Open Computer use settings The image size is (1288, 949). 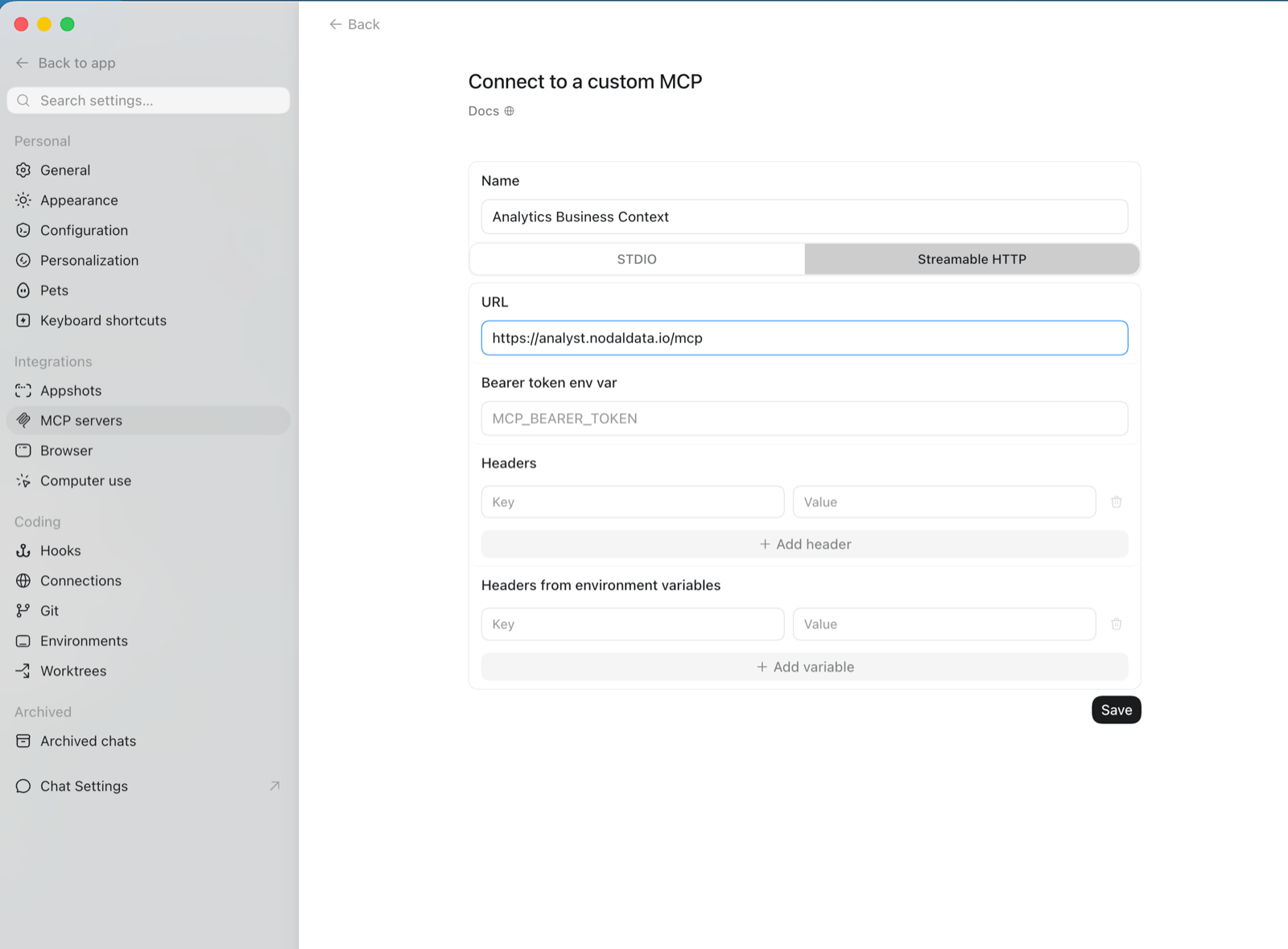(148, 481)
